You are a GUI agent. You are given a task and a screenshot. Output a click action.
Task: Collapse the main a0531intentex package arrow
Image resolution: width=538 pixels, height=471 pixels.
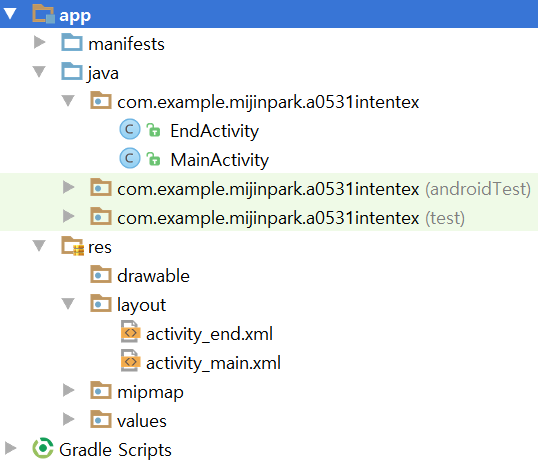[68, 101]
